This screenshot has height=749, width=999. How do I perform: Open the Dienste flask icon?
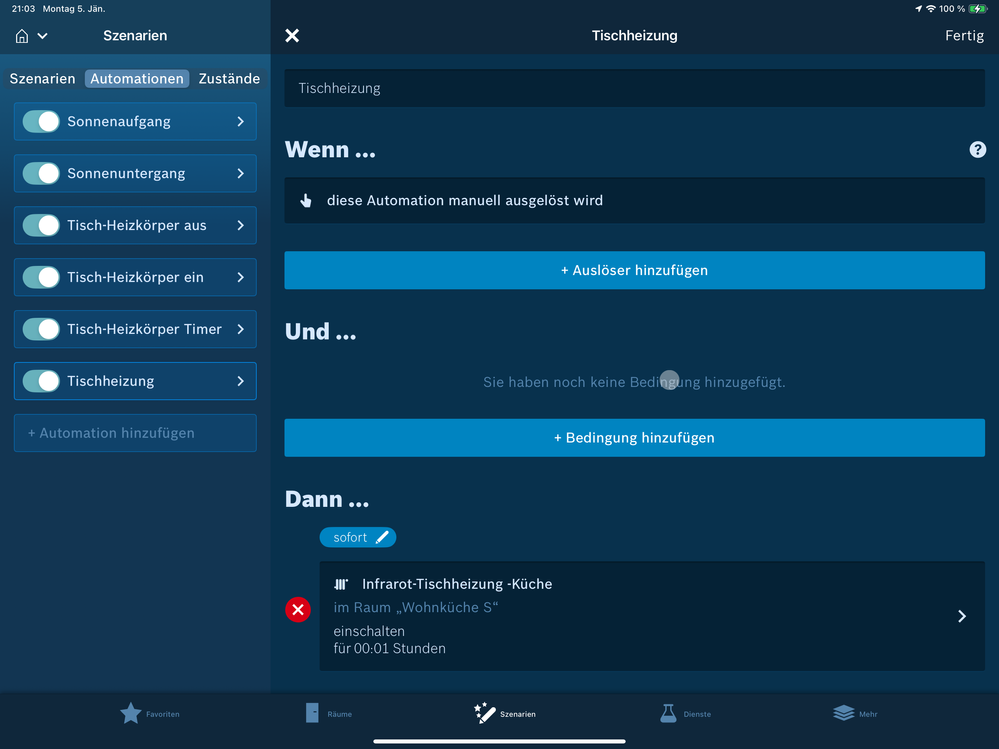668,713
